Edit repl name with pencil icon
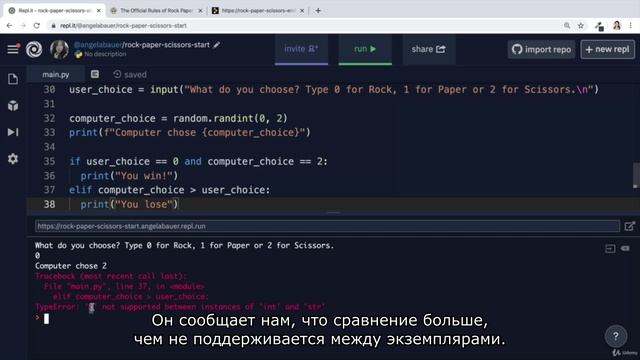 click(x=217, y=44)
